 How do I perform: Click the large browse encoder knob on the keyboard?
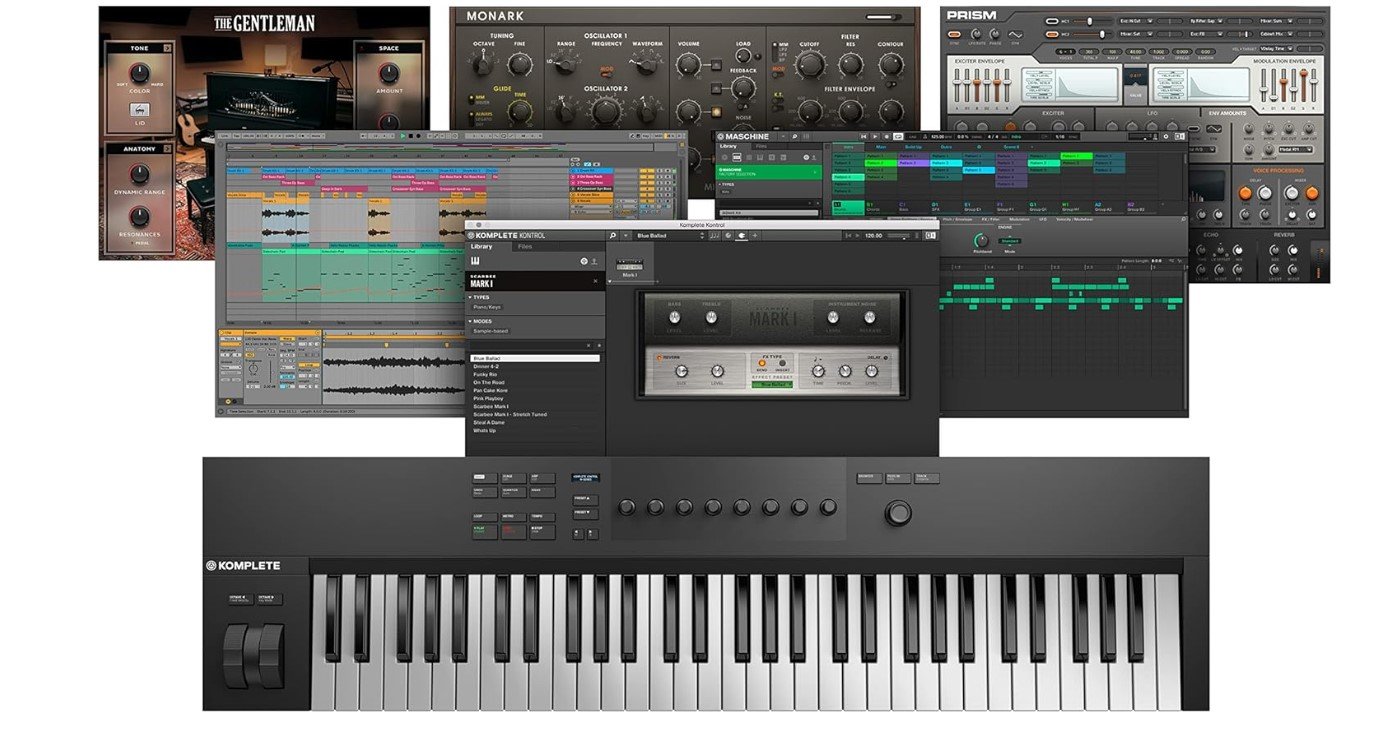click(898, 514)
